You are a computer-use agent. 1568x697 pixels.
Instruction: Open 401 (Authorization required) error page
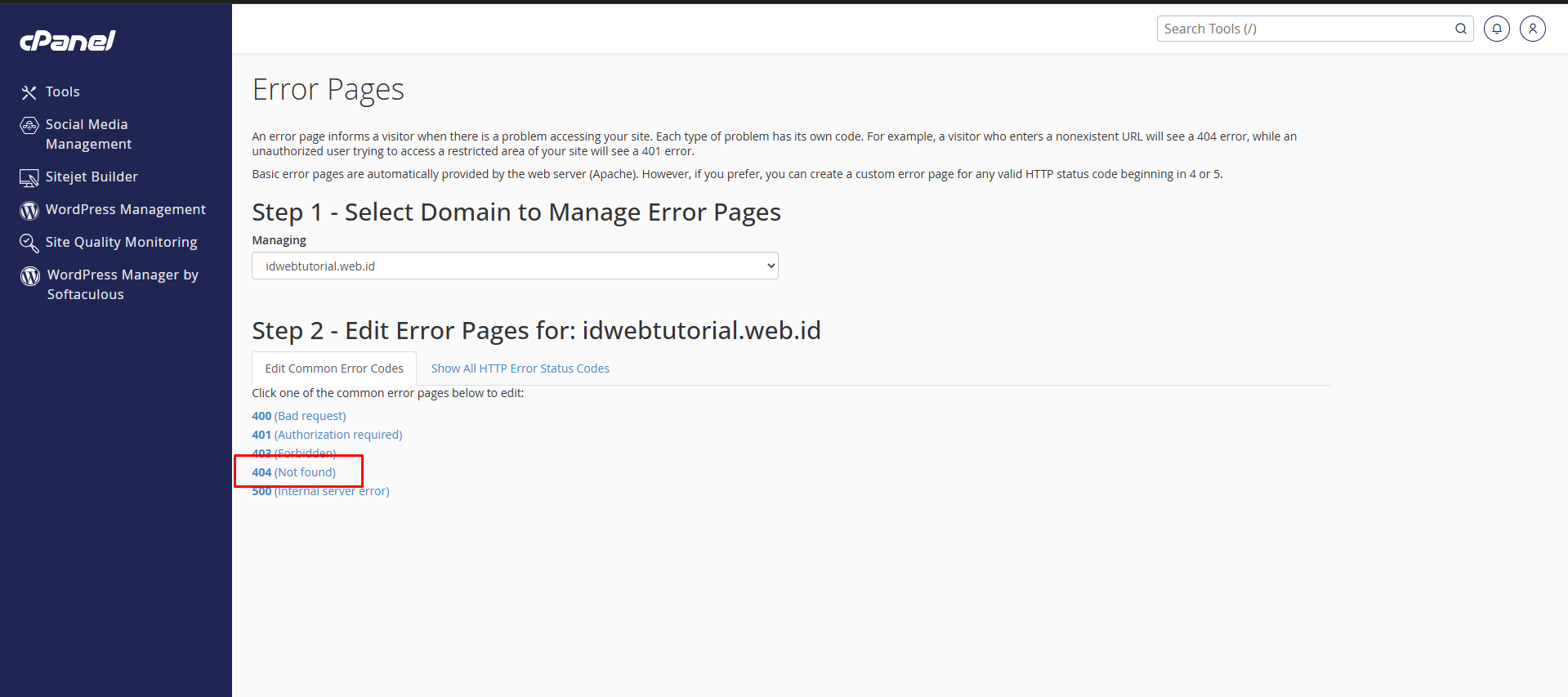click(327, 435)
